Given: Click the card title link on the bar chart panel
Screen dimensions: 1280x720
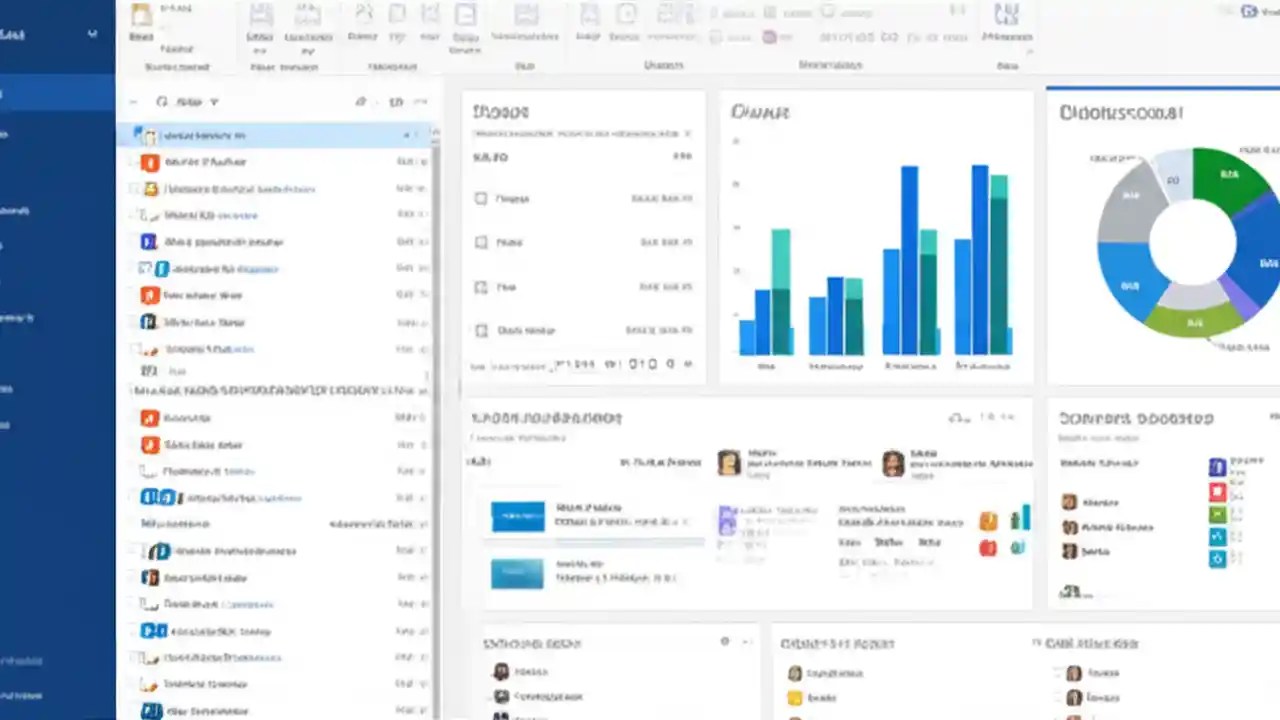Looking at the screenshot, I should [761, 112].
